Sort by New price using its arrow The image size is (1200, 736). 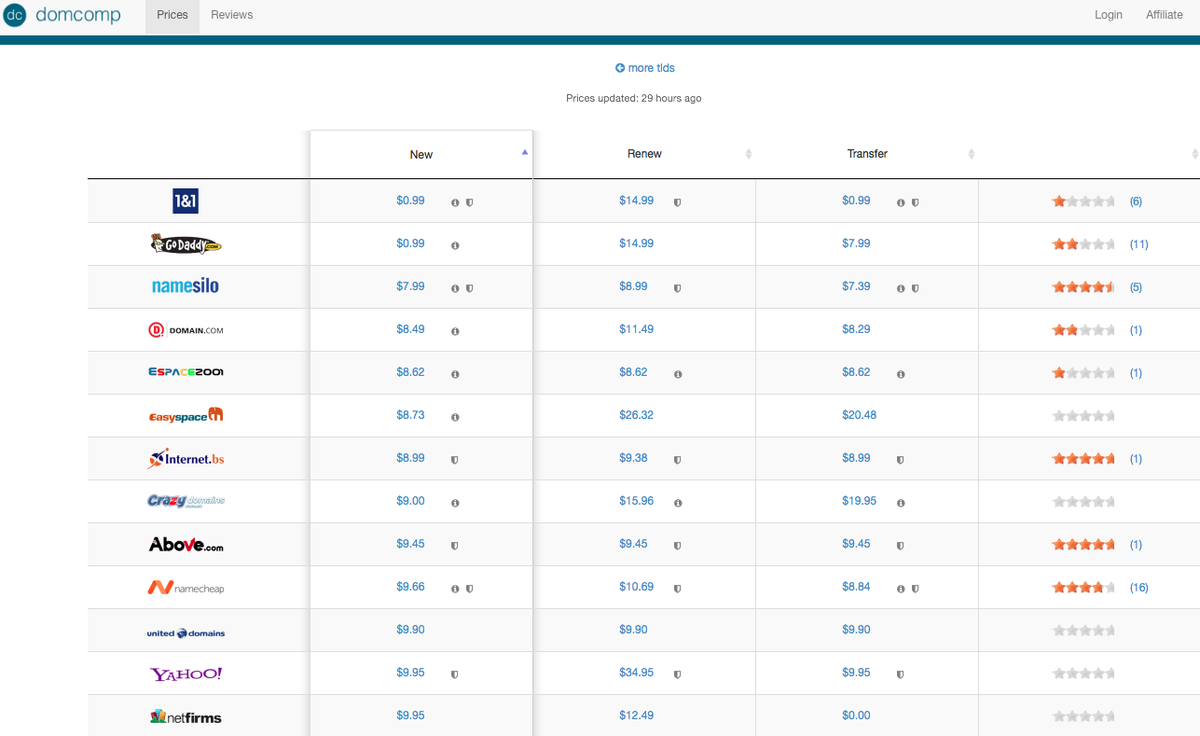tap(525, 152)
